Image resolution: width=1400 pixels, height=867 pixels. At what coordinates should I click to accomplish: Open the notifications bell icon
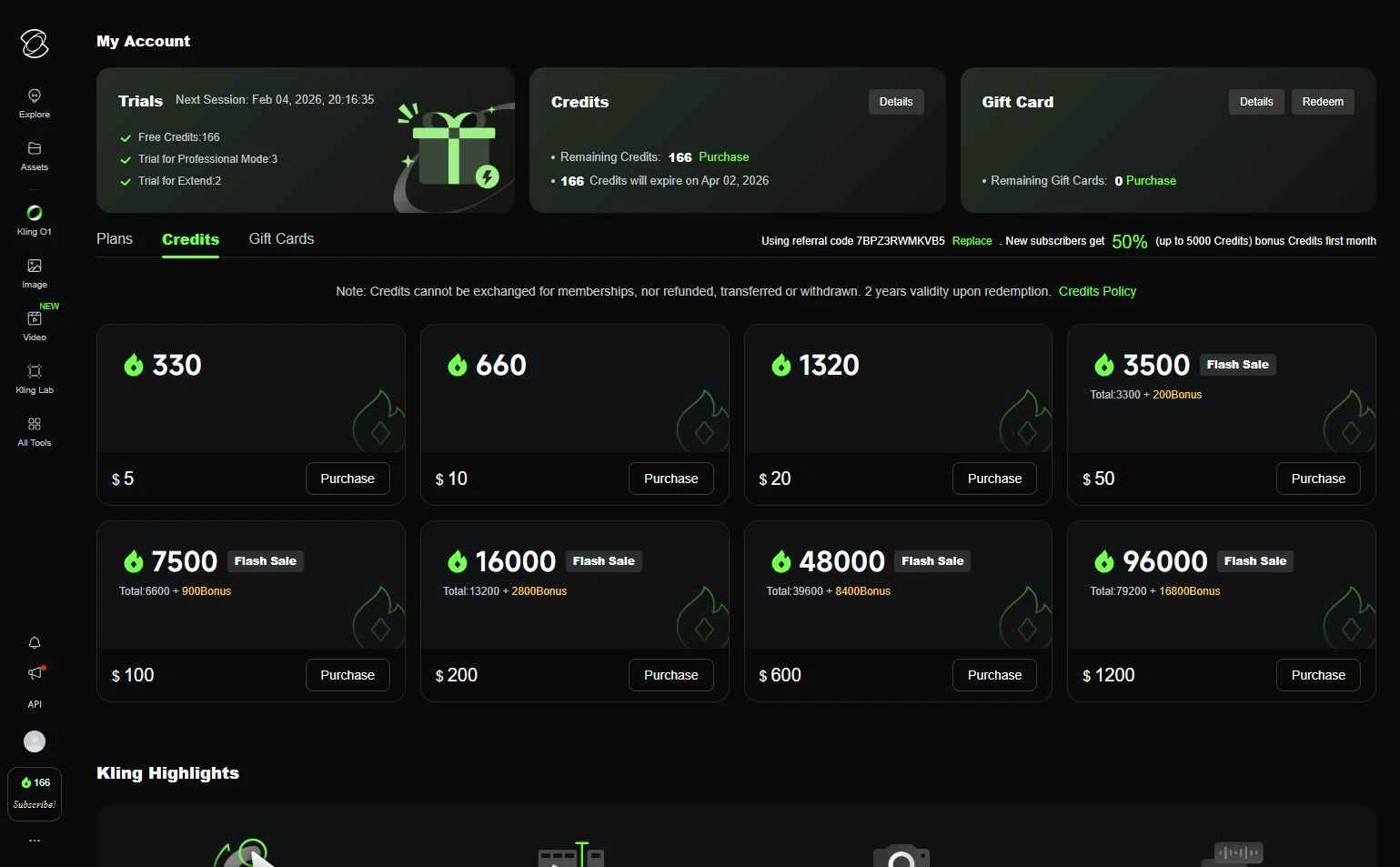[35, 642]
